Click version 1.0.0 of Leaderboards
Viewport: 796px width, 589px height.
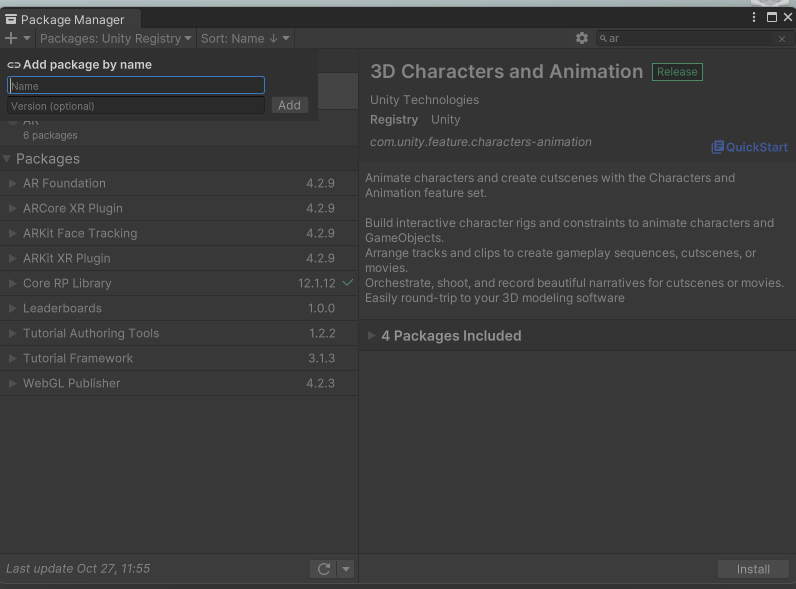(321, 308)
